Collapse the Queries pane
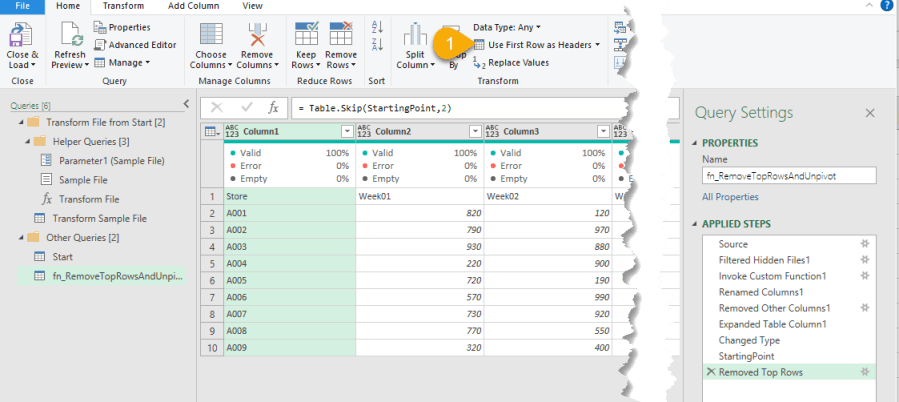 [186, 104]
